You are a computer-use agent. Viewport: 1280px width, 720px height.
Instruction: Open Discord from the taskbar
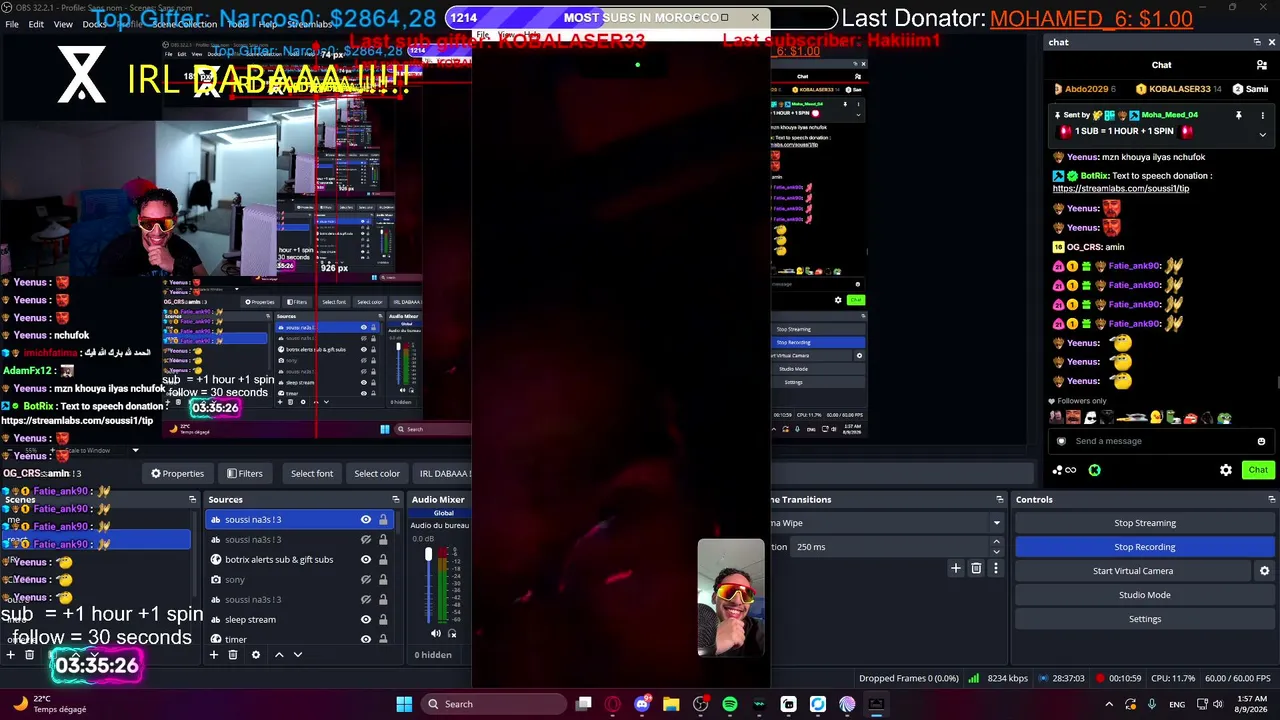[642, 704]
